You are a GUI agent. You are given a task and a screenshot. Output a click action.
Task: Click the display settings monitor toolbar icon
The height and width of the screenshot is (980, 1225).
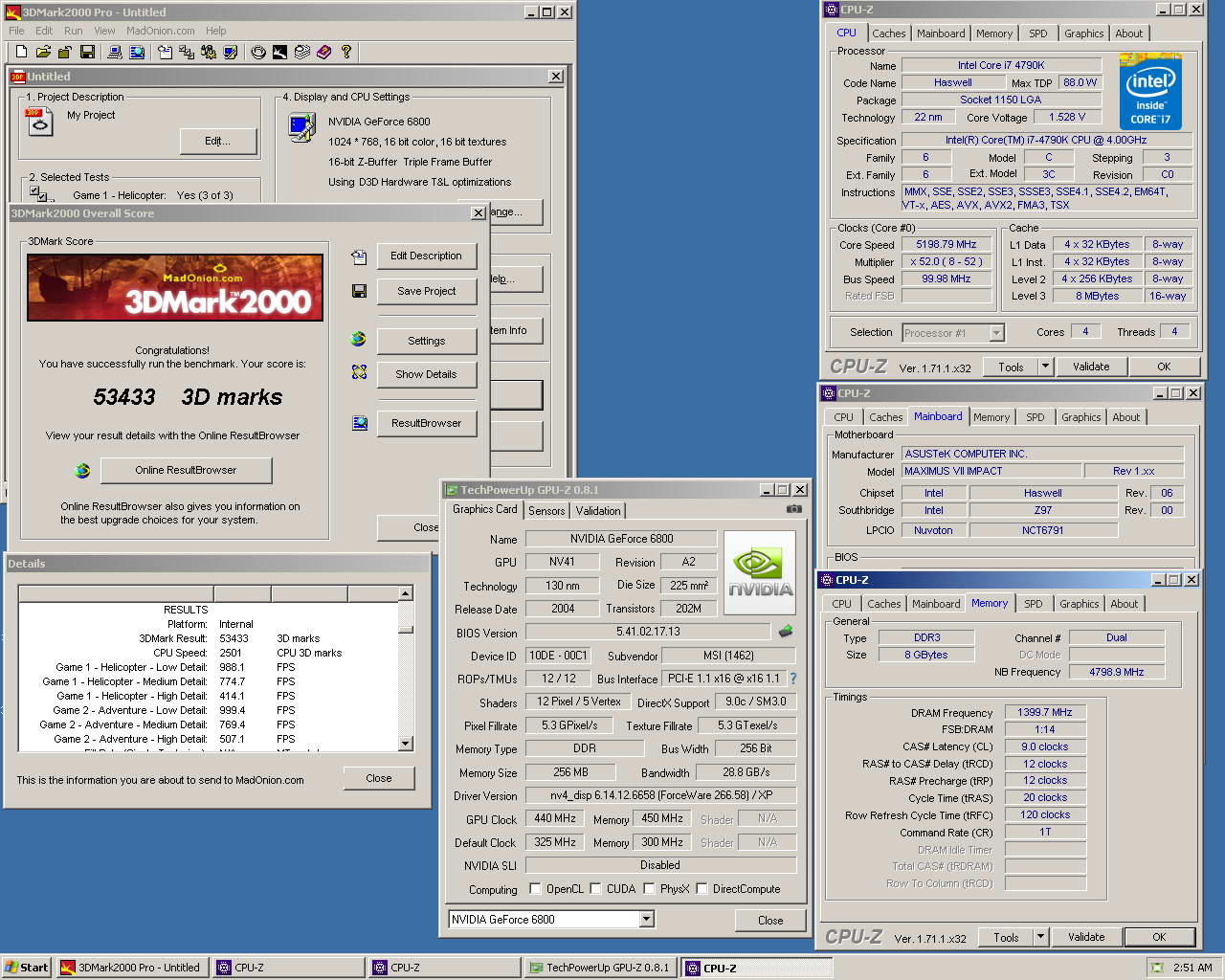coord(231,52)
